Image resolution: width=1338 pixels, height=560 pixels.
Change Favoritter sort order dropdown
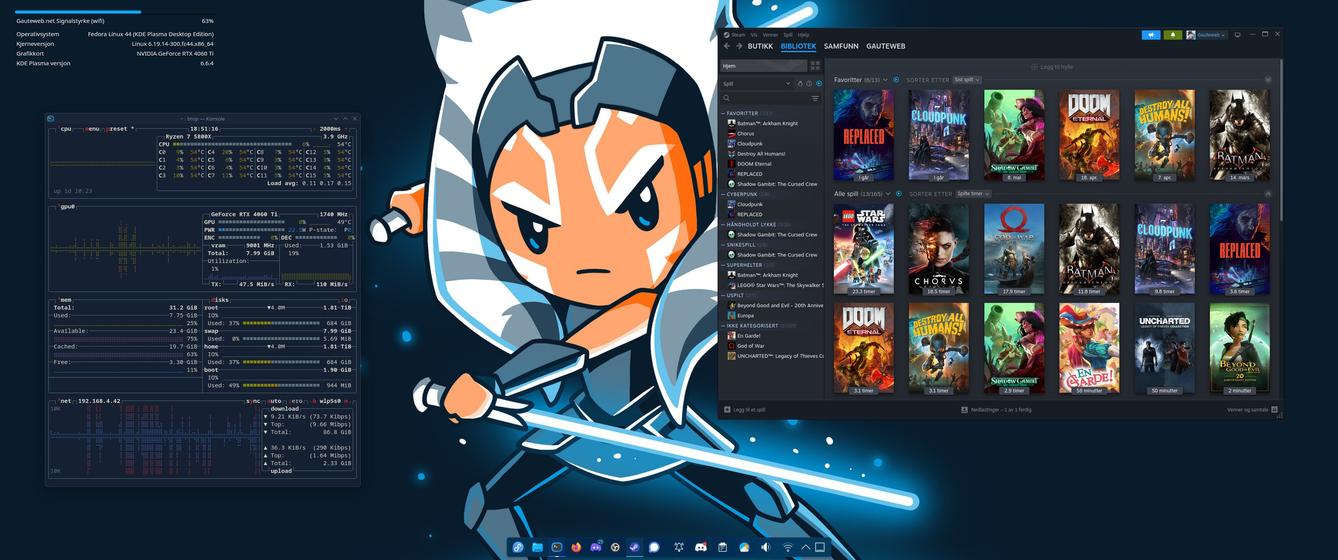click(x=967, y=80)
